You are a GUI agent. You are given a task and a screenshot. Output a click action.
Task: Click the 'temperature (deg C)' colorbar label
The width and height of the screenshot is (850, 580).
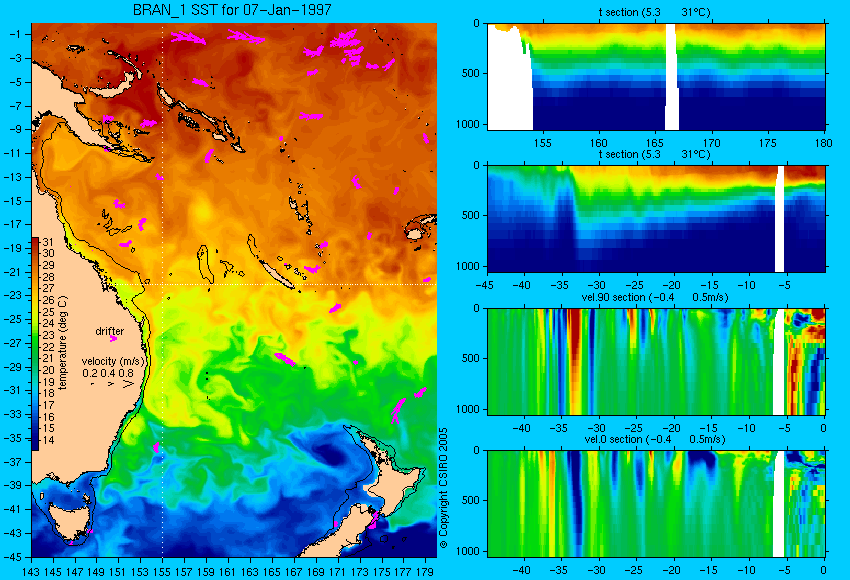tap(62, 343)
